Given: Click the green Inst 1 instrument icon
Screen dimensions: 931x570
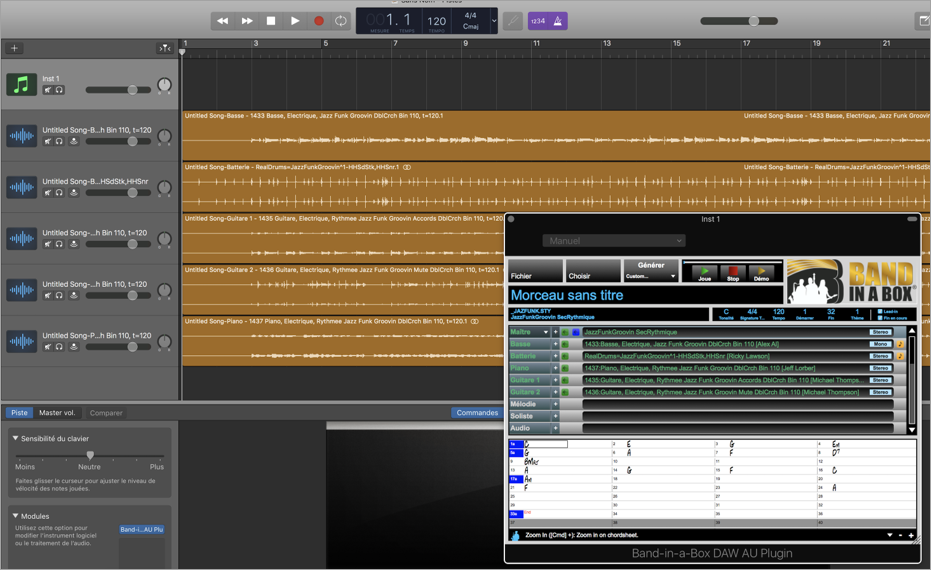Looking at the screenshot, I should pos(21,85).
